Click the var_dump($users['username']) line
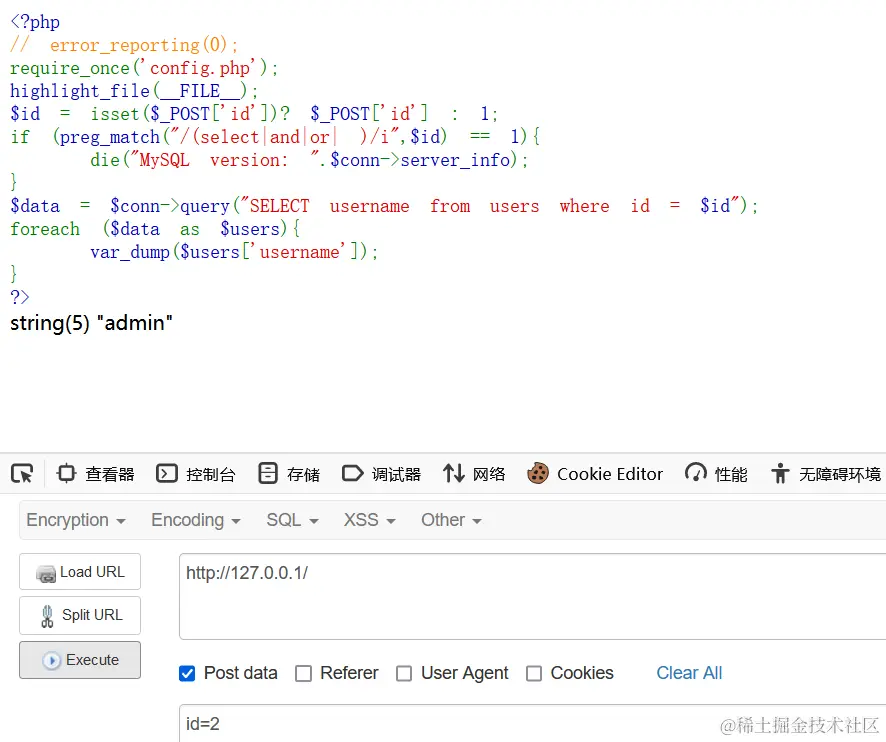 [234, 251]
